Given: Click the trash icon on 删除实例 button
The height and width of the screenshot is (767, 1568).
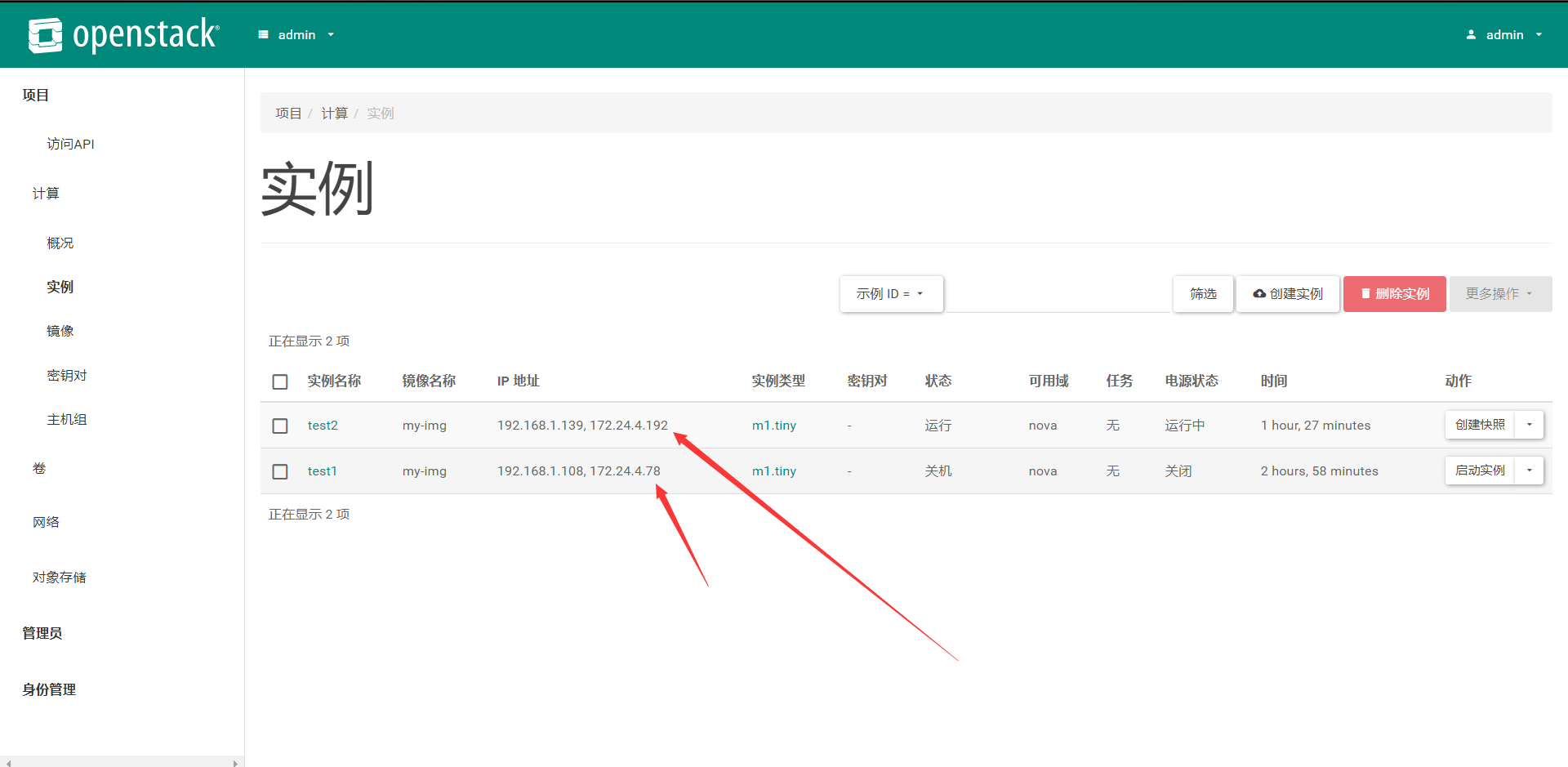Looking at the screenshot, I should click(1365, 294).
